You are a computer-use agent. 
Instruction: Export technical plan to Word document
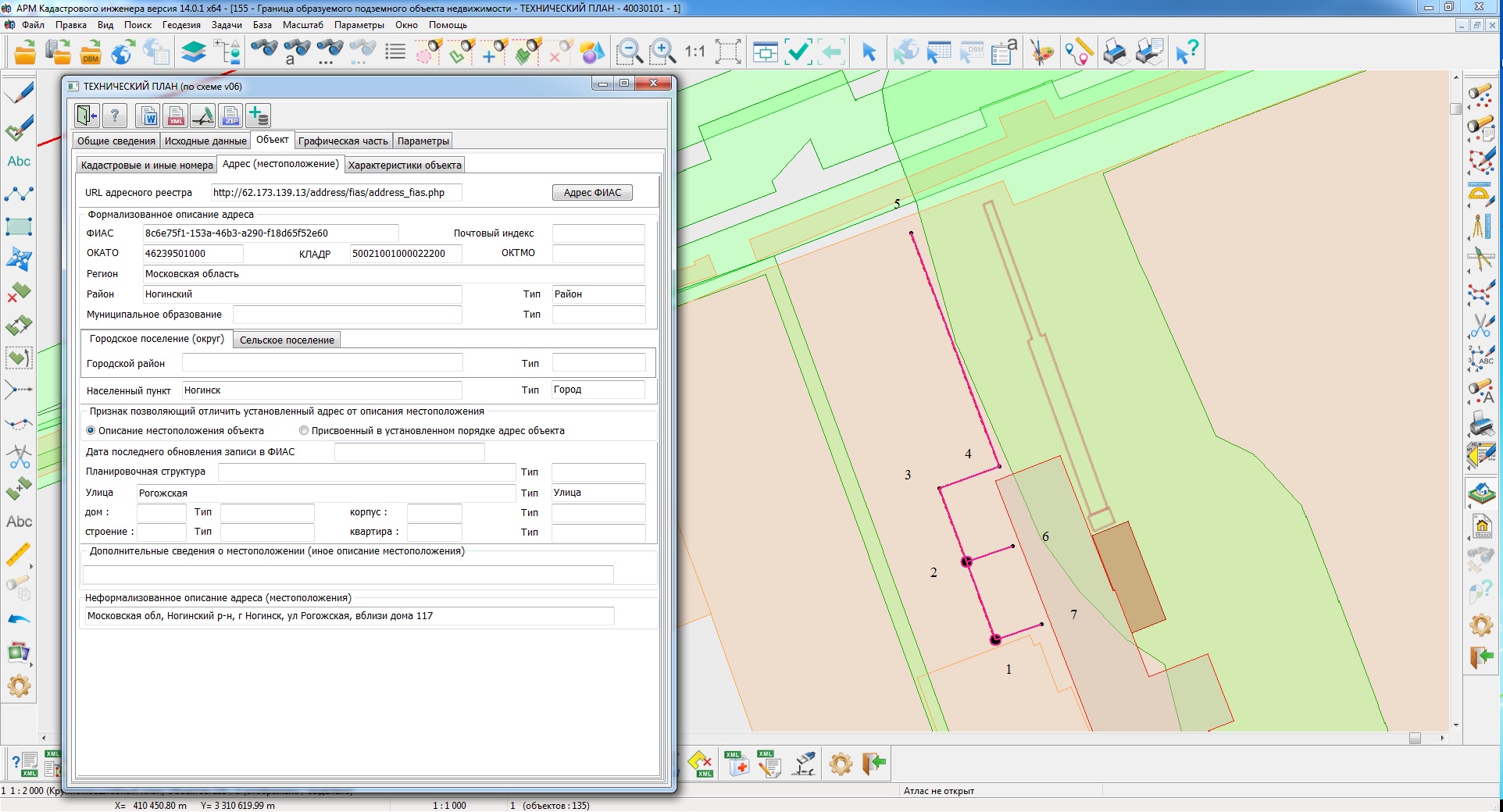[x=148, y=116]
